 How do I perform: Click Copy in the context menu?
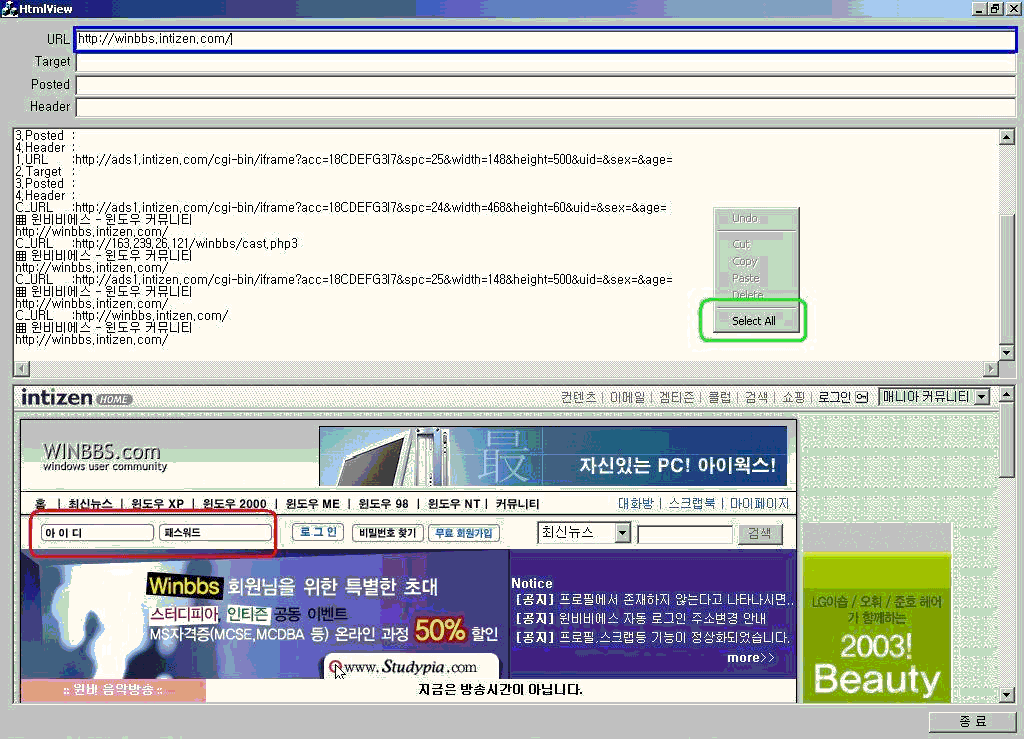pos(744,261)
